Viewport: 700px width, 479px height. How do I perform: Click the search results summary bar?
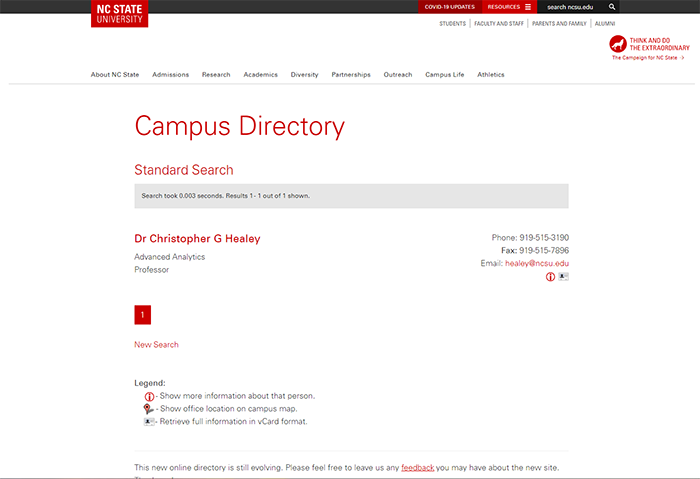pyautogui.click(x=351, y=196)
